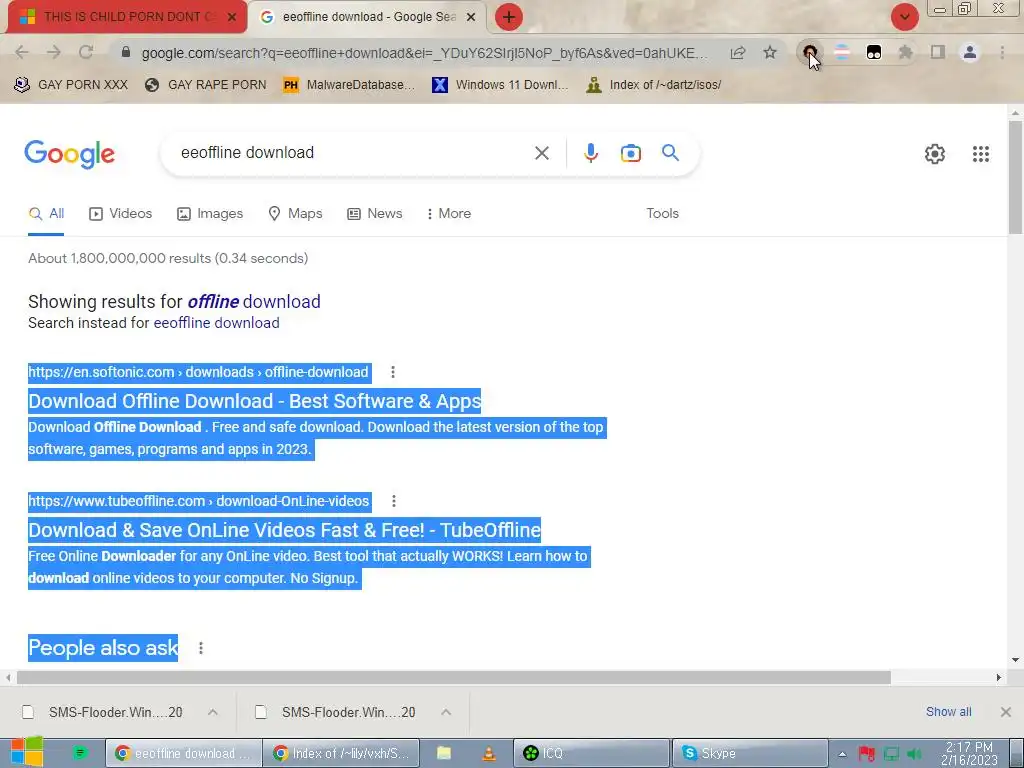This screenshot has height=768, width=1024.
Task: Open the MalwareDatabase bookmark
Action: [349, 85]
